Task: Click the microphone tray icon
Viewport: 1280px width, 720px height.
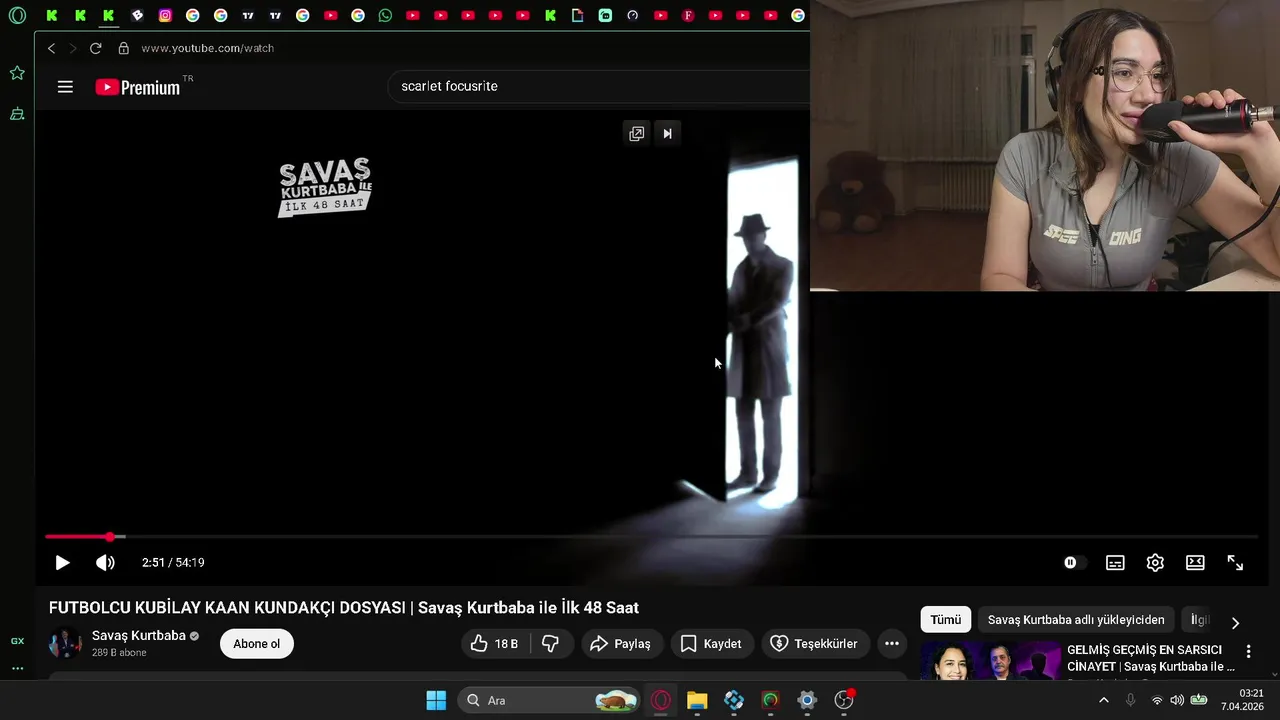Action: [x=1131, y=700]
